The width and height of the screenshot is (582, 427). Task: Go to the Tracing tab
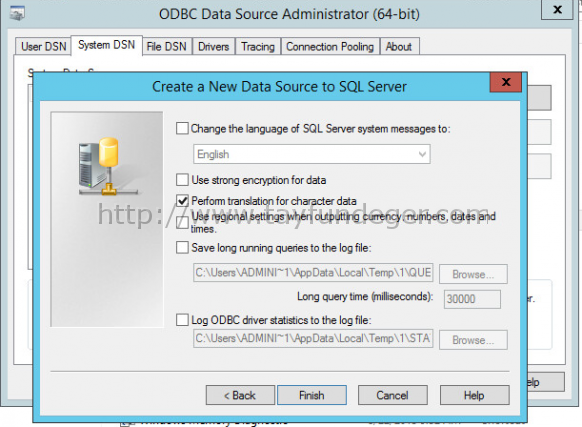[x=258, y=46]
